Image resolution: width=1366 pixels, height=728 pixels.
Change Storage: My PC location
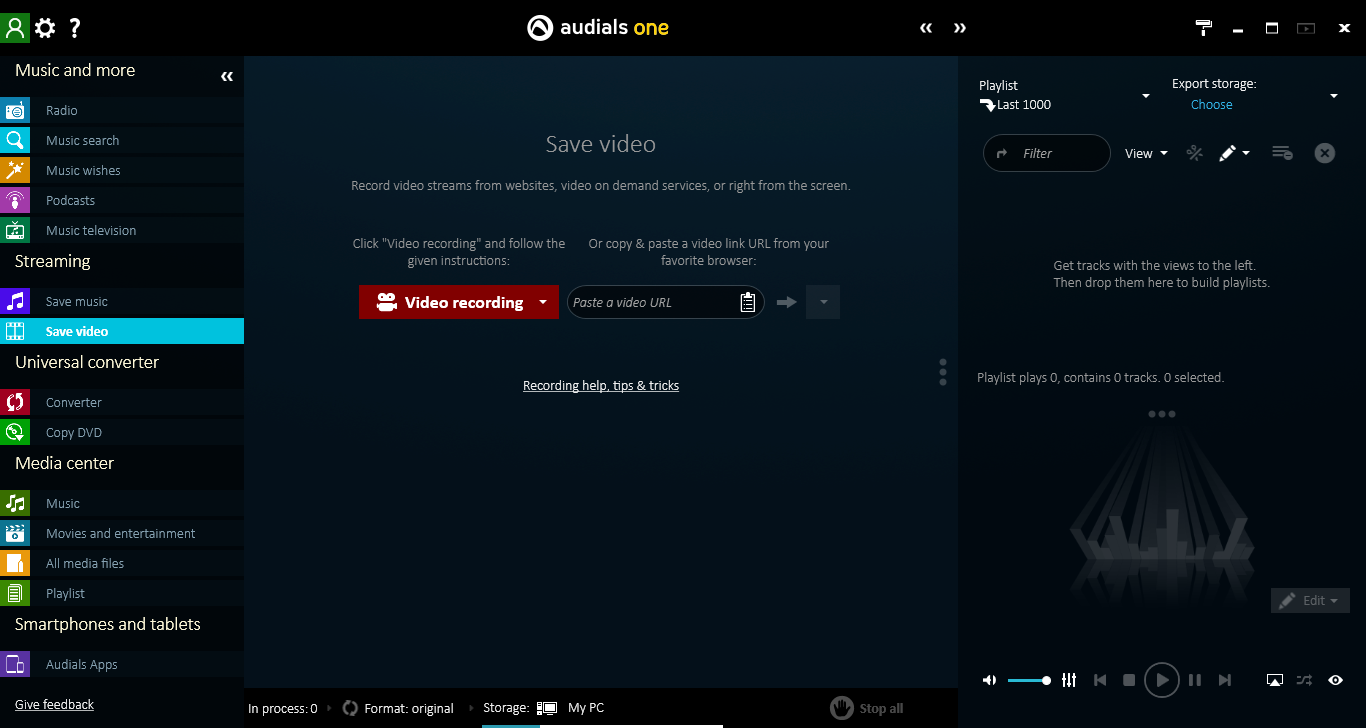click(543, 708)
